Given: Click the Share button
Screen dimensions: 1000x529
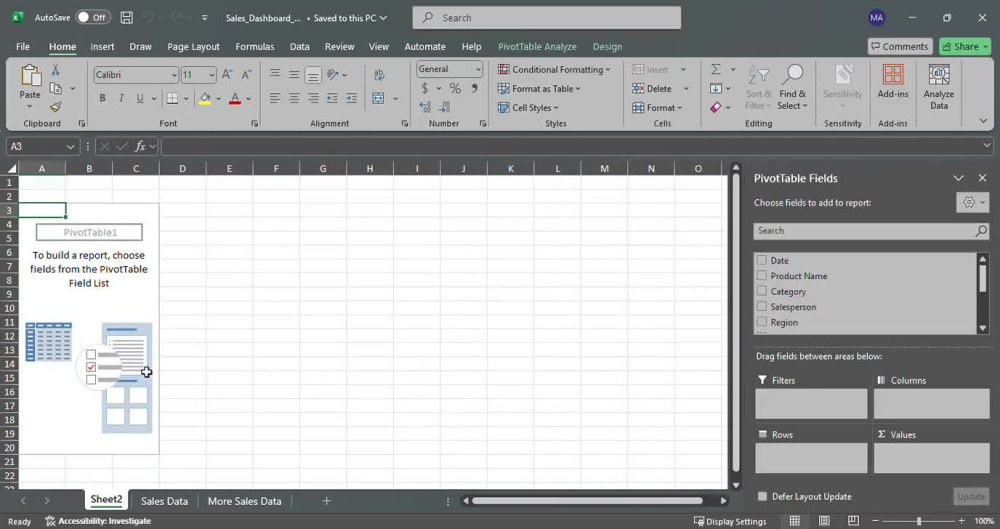Looking at the screenshot, I should coord(965,47).
